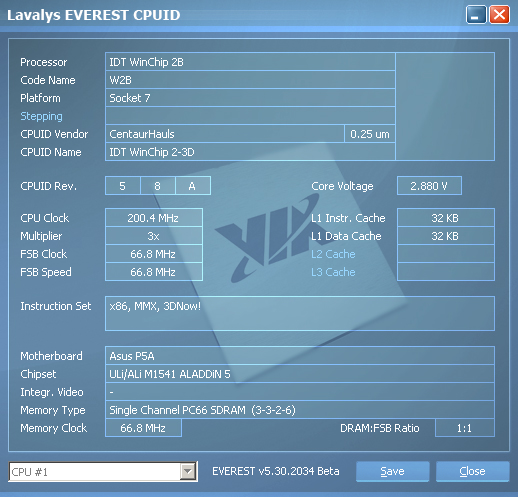Click the 'L2 Cache' label
518x497 pixels.
tap(333, 254)
